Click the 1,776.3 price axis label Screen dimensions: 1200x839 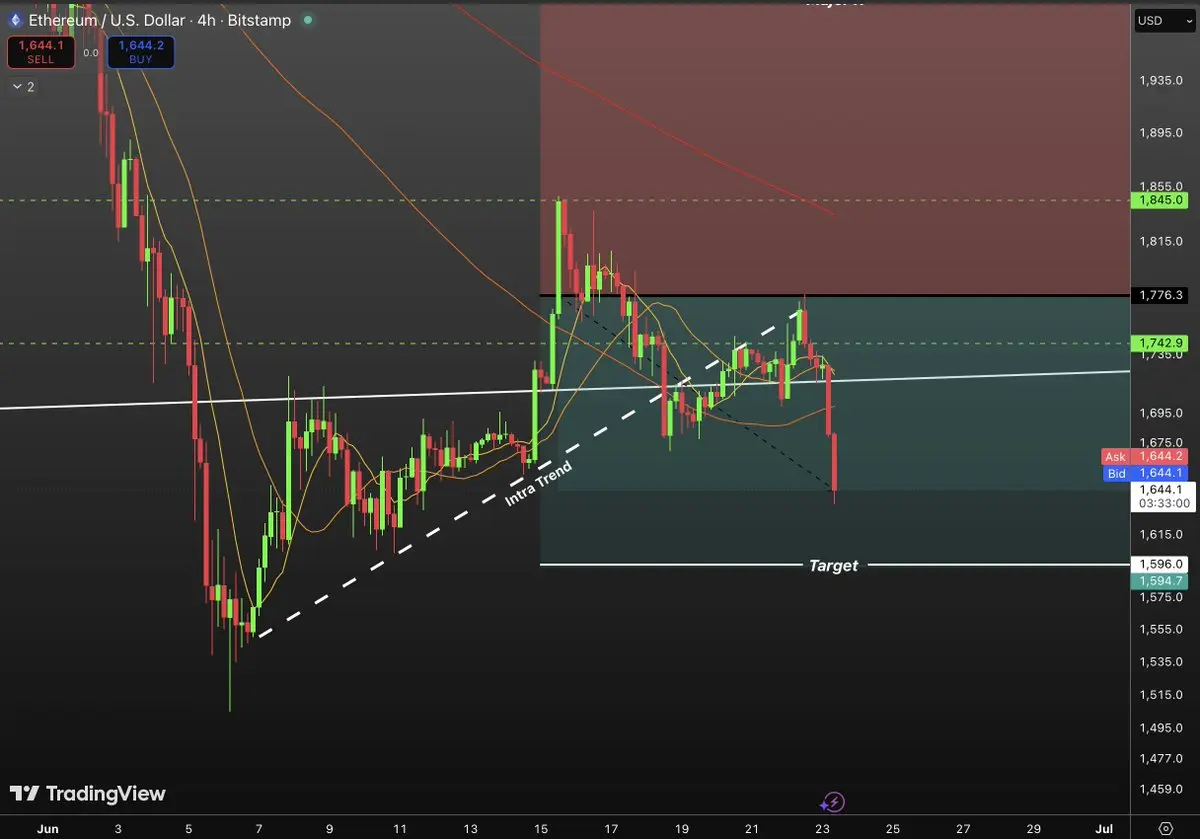coord(1158,295)
